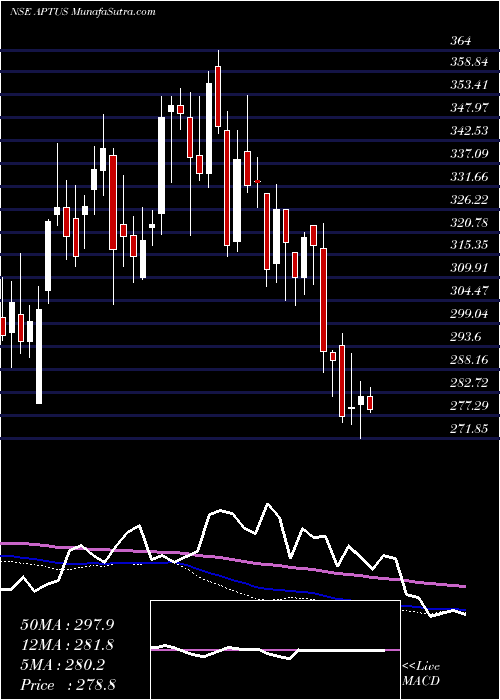
Task: Click the last red candlestick on the right
Action: click(370, 403)
